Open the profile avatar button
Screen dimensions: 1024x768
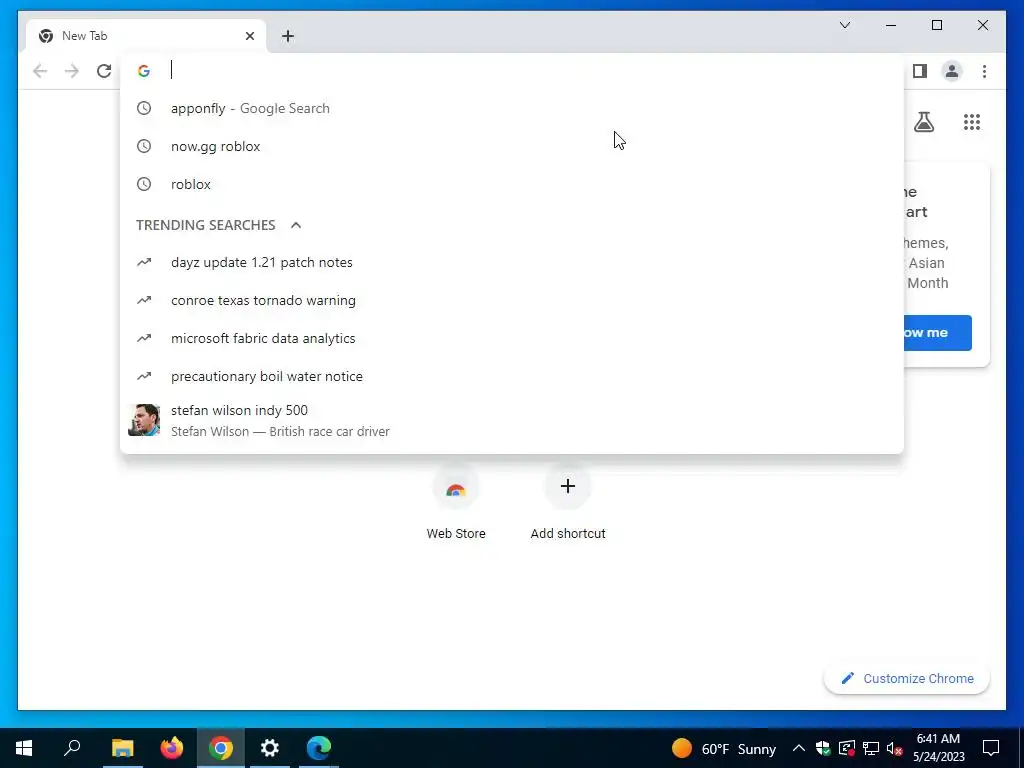(x=952, y=71)
